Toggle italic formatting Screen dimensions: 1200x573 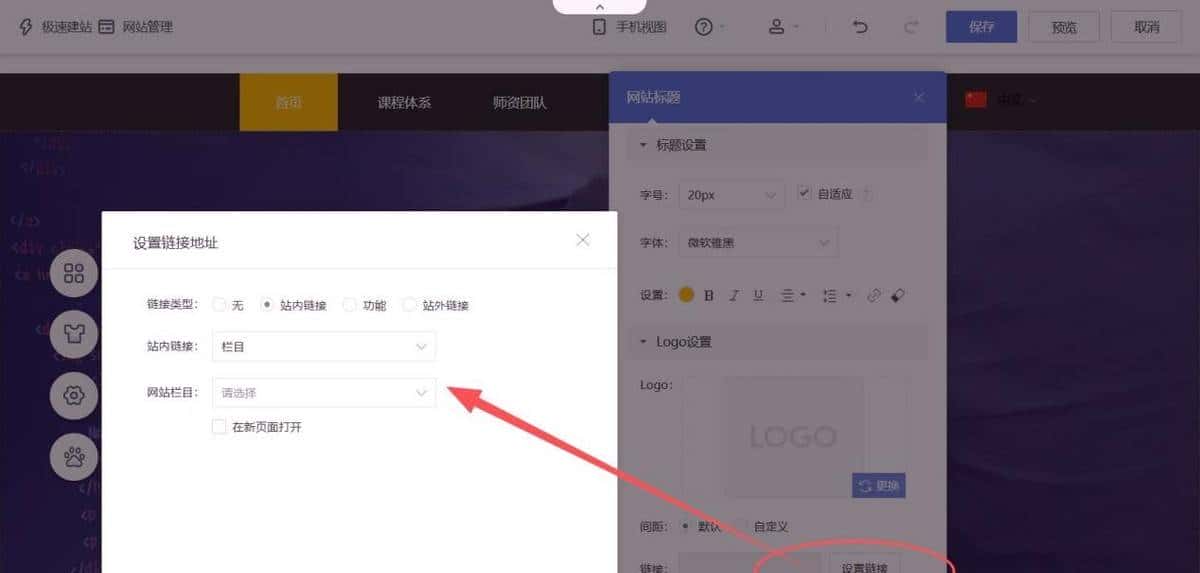tap(734, 295)
